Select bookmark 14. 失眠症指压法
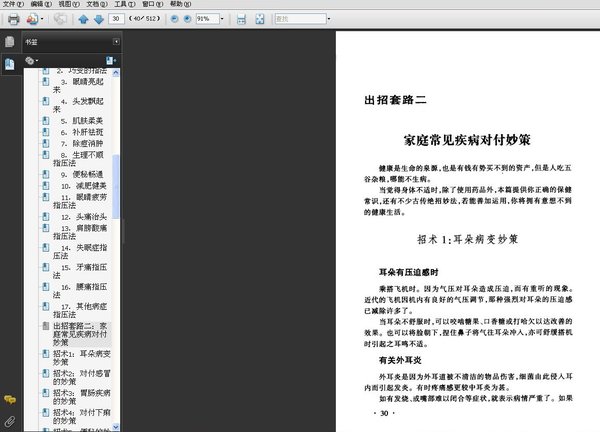This screenshot has width=600, height=432. [80, 252]
